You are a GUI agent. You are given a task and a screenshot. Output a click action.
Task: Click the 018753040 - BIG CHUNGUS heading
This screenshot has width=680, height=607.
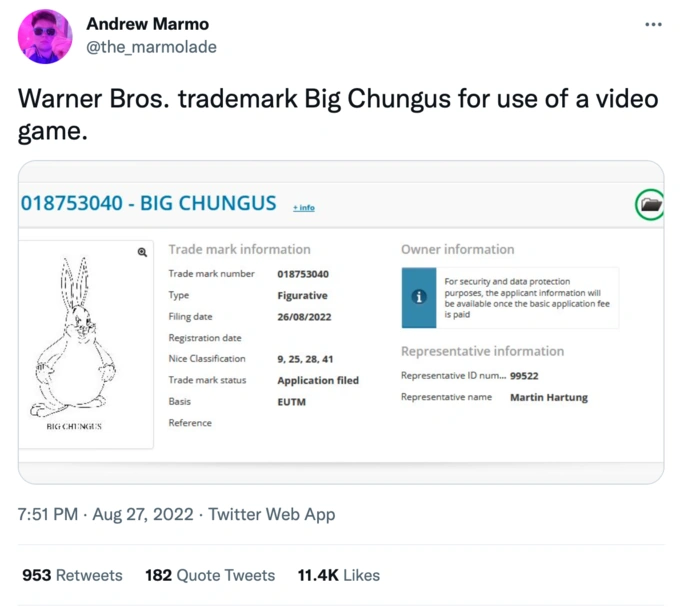[x=148, y=203]
